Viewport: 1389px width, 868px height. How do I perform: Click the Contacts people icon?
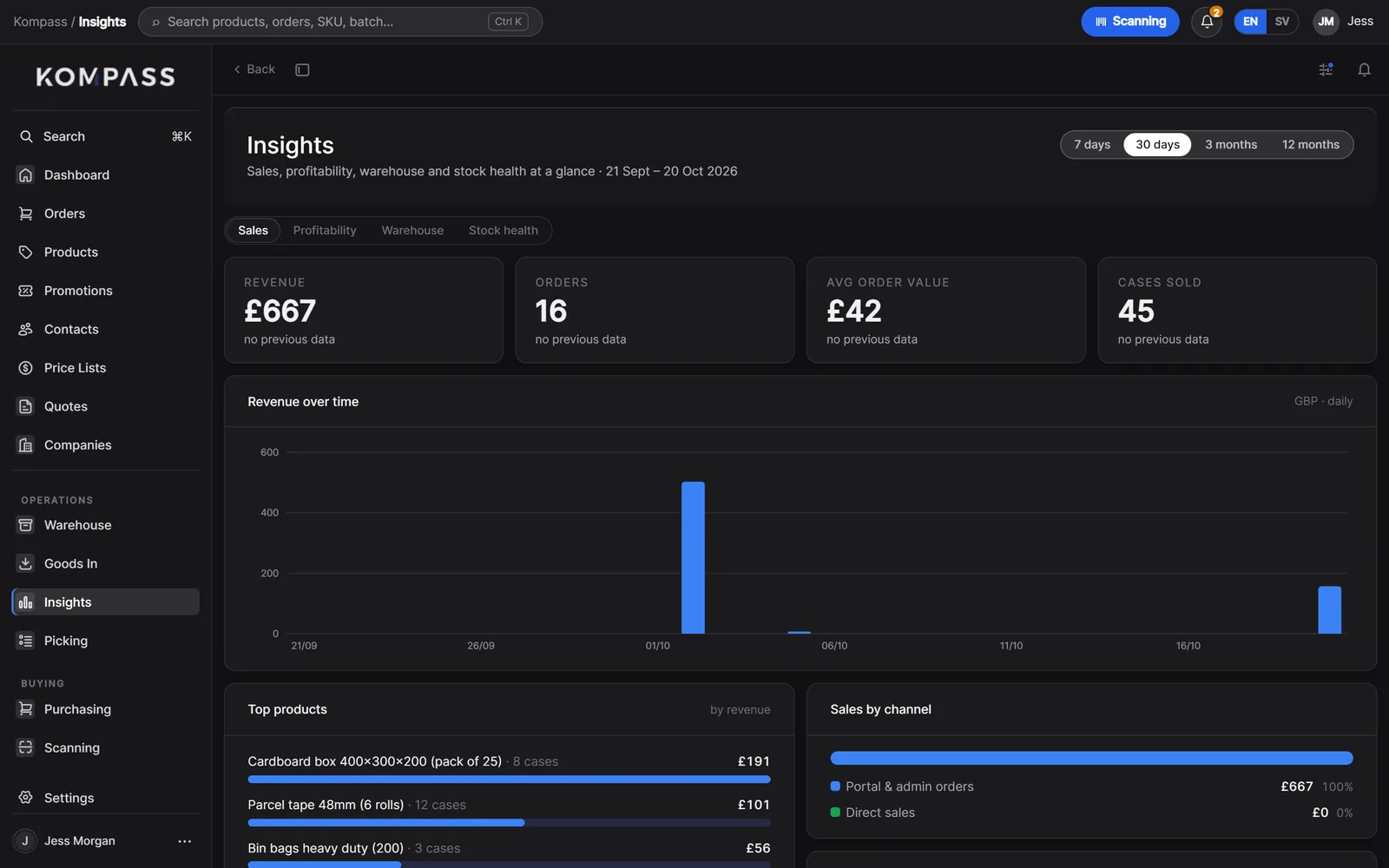pyautogui.click(x=26, y=329)
